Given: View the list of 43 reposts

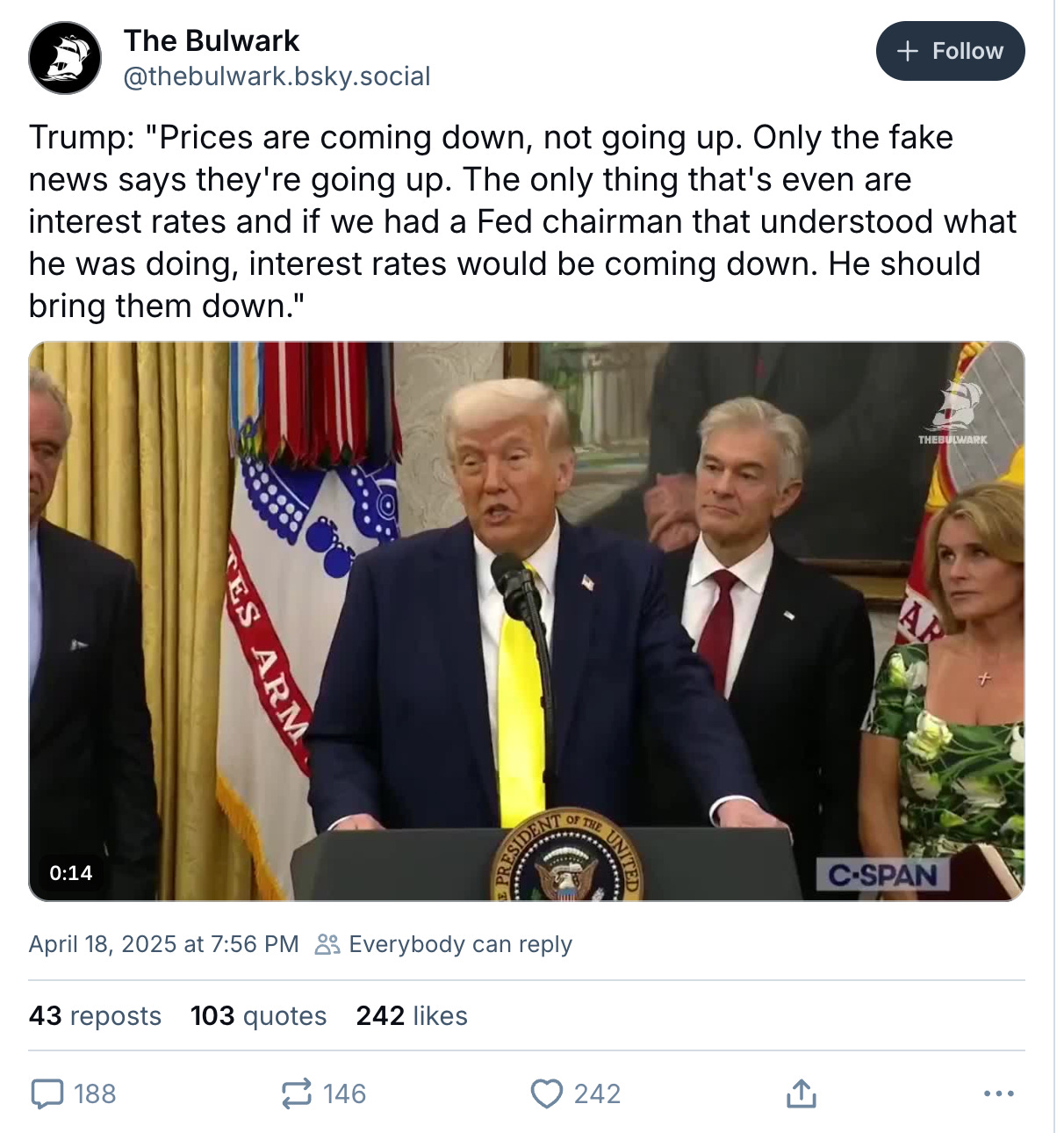Looking at the screenshot, I should pos(95,1016).
